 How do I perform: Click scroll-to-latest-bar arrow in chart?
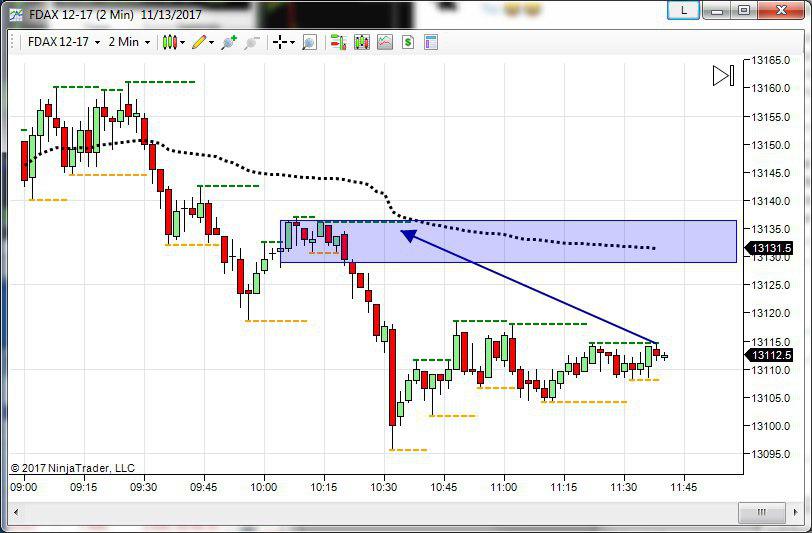(723, 76)
